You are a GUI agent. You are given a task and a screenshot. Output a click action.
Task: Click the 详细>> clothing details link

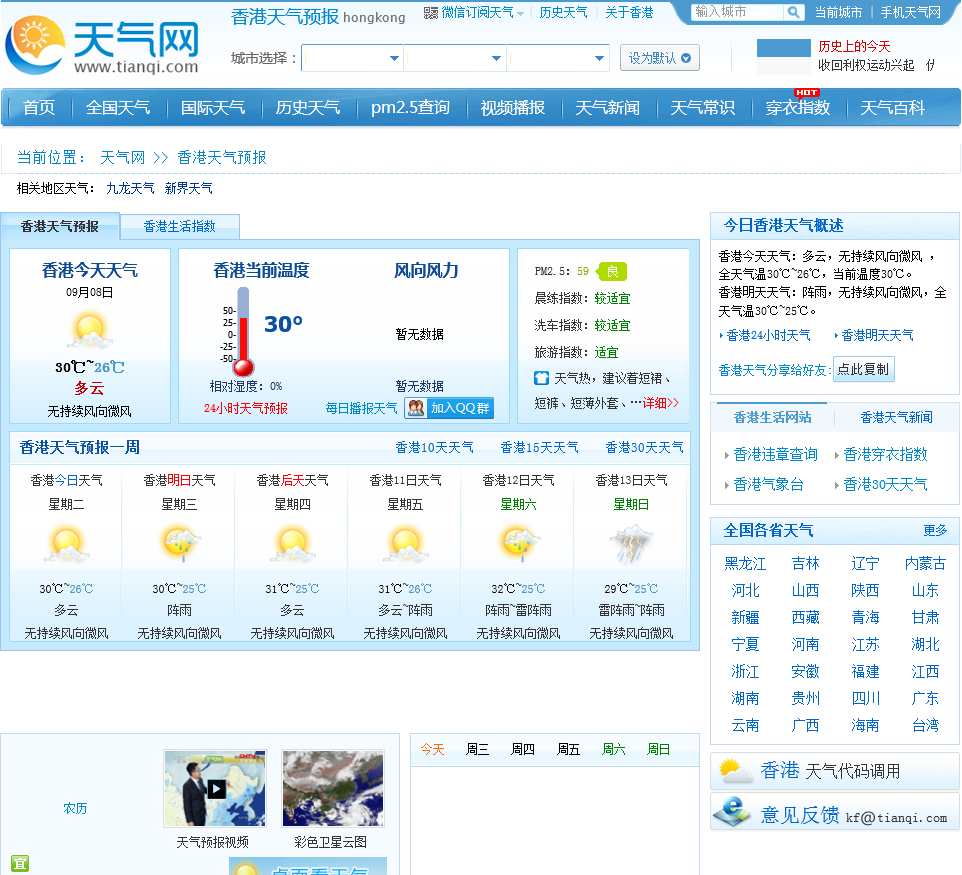coord(661,403)
